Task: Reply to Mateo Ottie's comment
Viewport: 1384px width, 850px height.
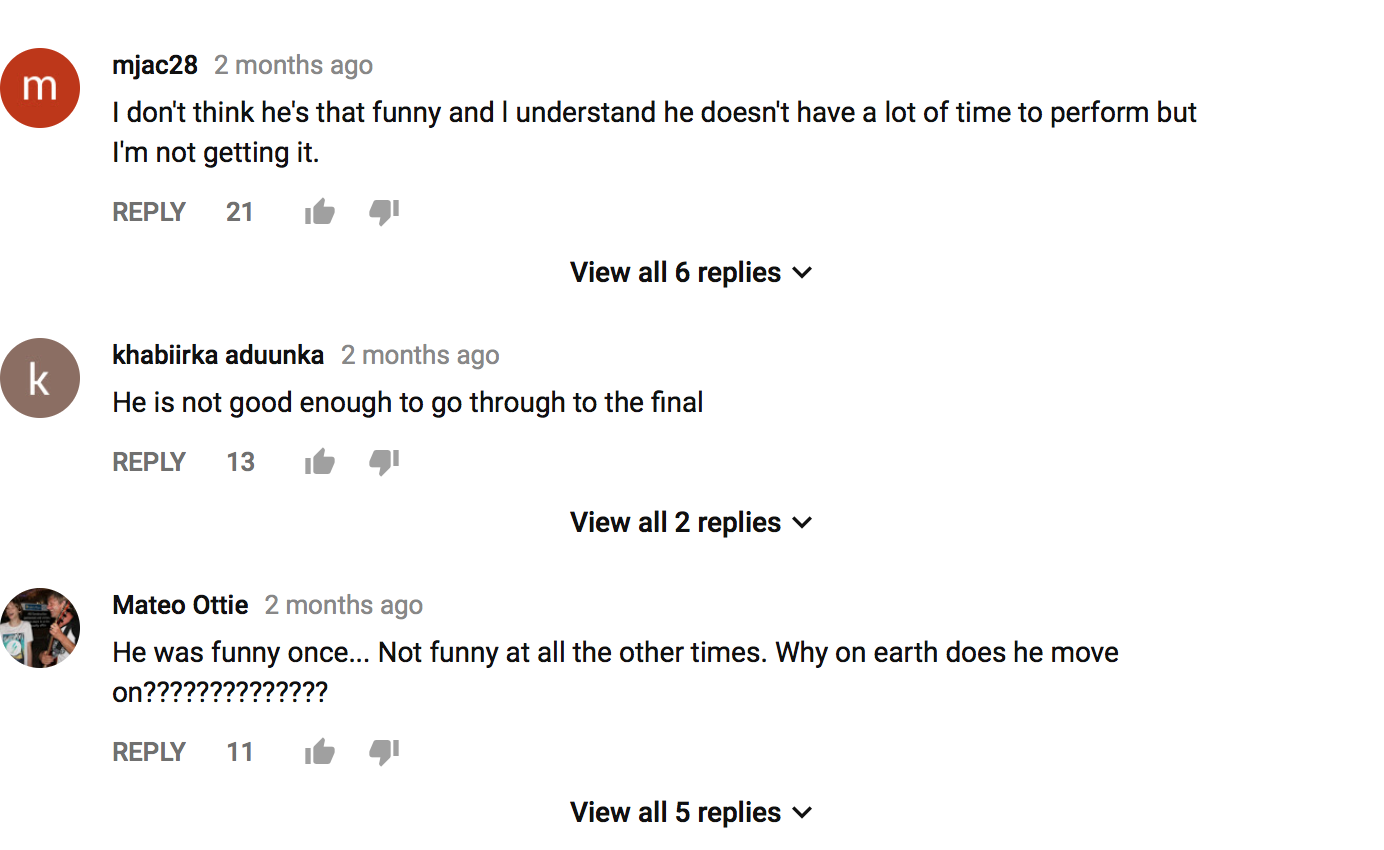Action: (149, 752)
